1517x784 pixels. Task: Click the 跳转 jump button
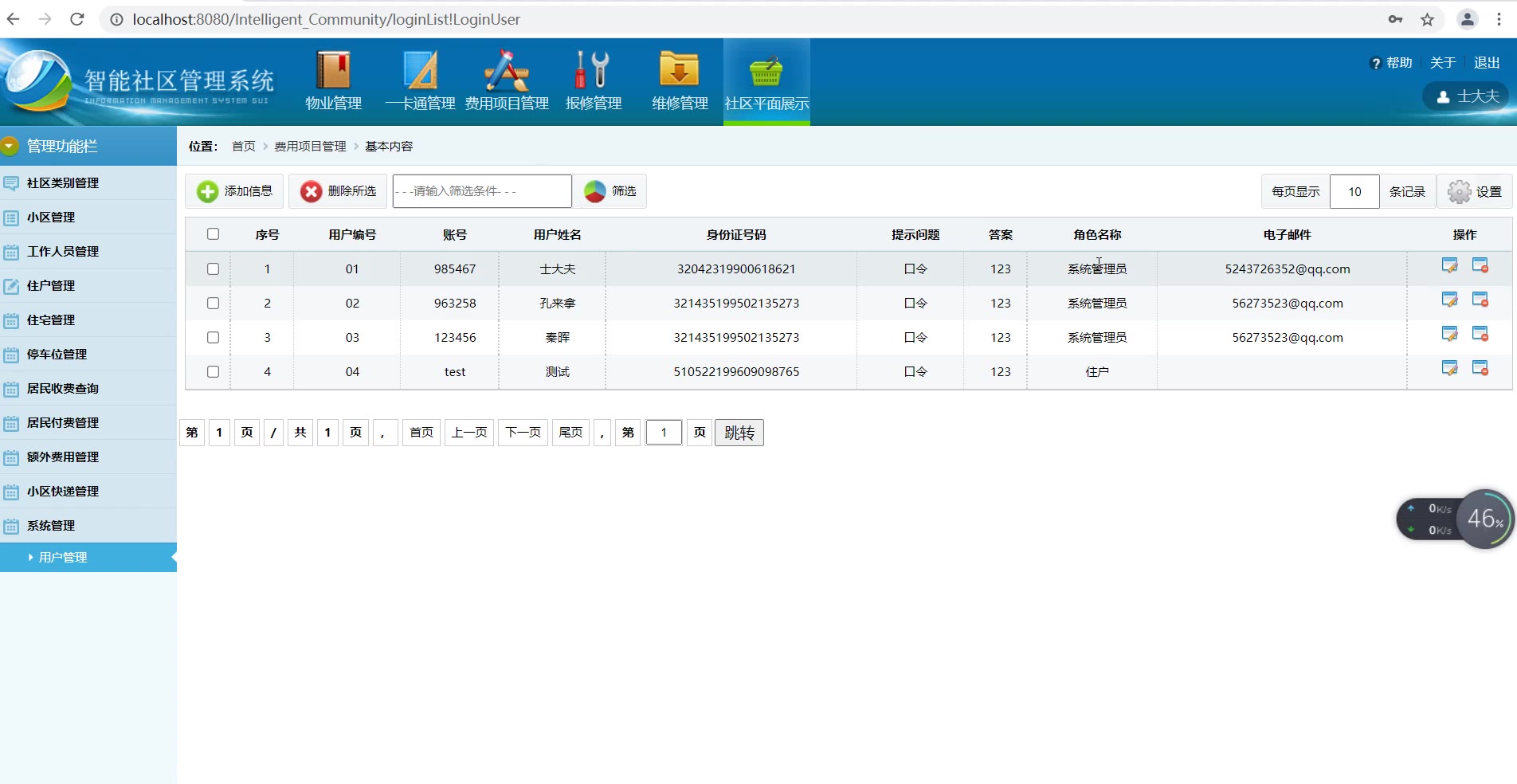tap(739, 433)
